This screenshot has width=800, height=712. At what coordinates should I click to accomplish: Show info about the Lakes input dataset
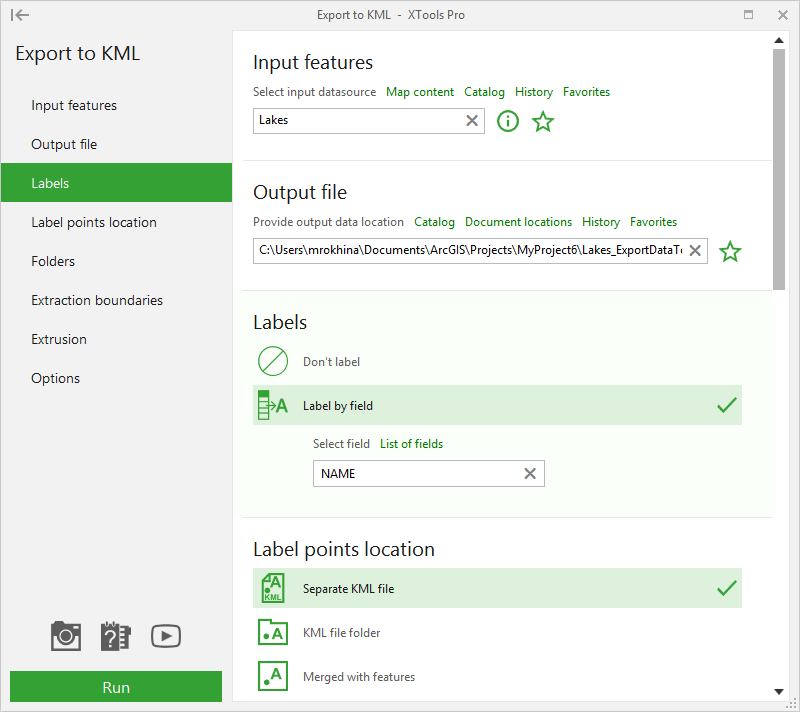click(x=507, y=121)
